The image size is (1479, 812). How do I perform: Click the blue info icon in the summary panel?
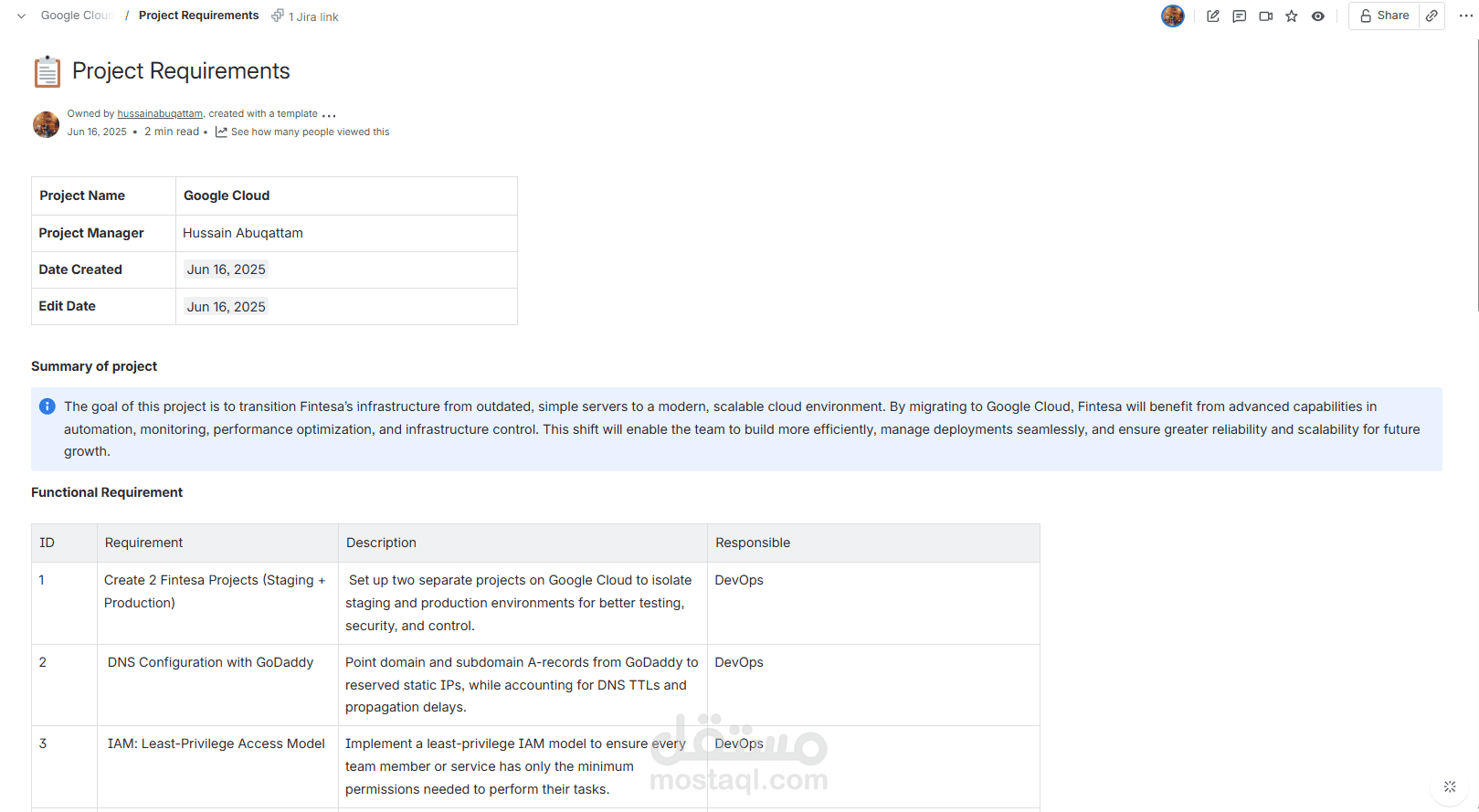point(48,406)
